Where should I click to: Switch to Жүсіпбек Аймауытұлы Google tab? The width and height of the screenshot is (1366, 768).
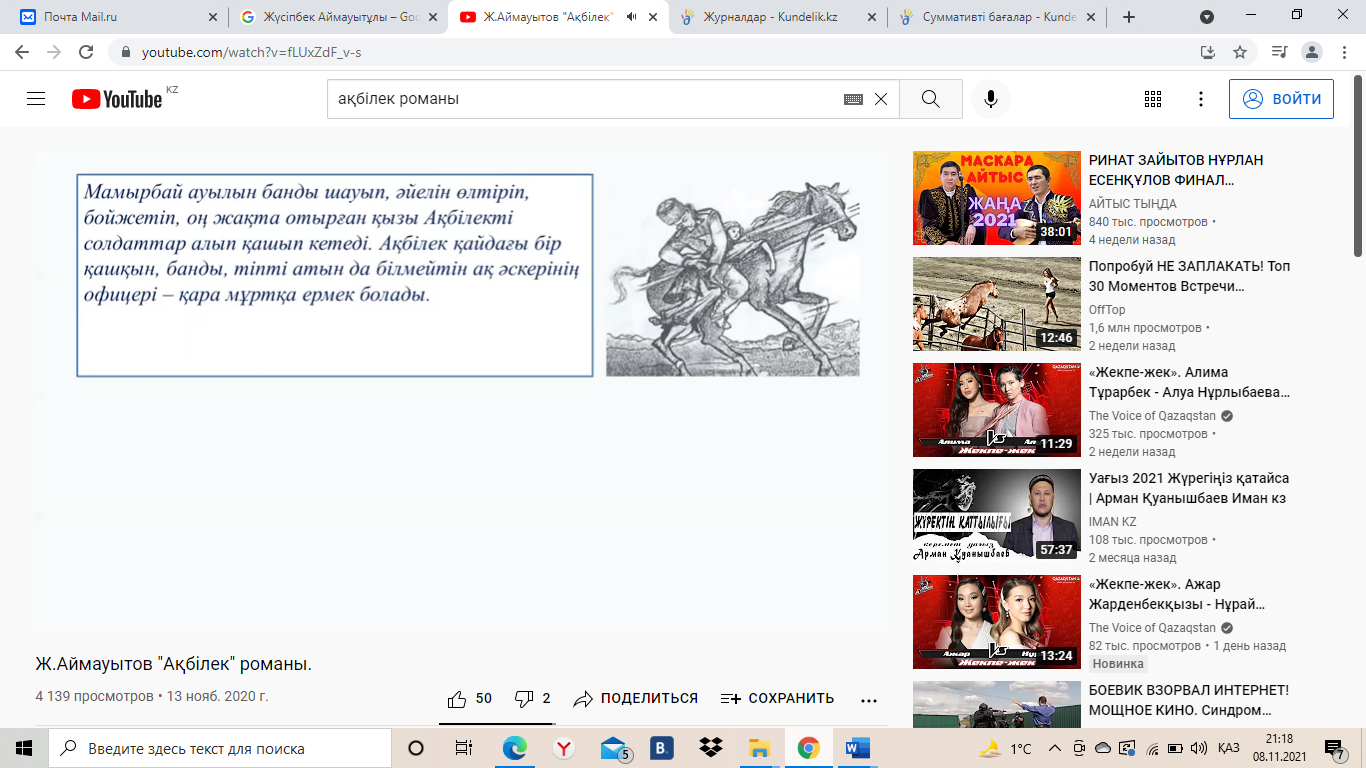pos(338,17)
